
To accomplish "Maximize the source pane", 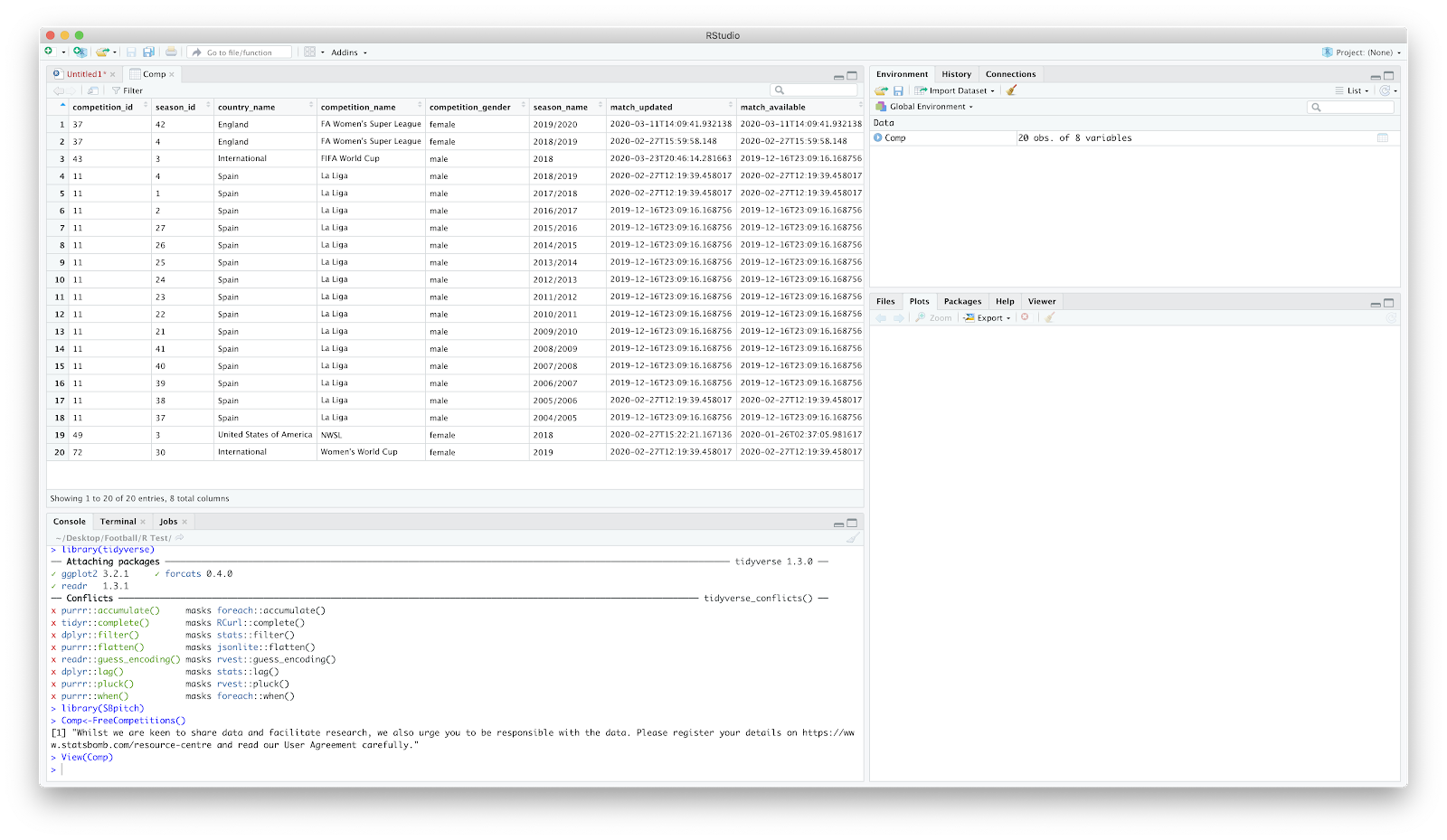I will 852,76.
